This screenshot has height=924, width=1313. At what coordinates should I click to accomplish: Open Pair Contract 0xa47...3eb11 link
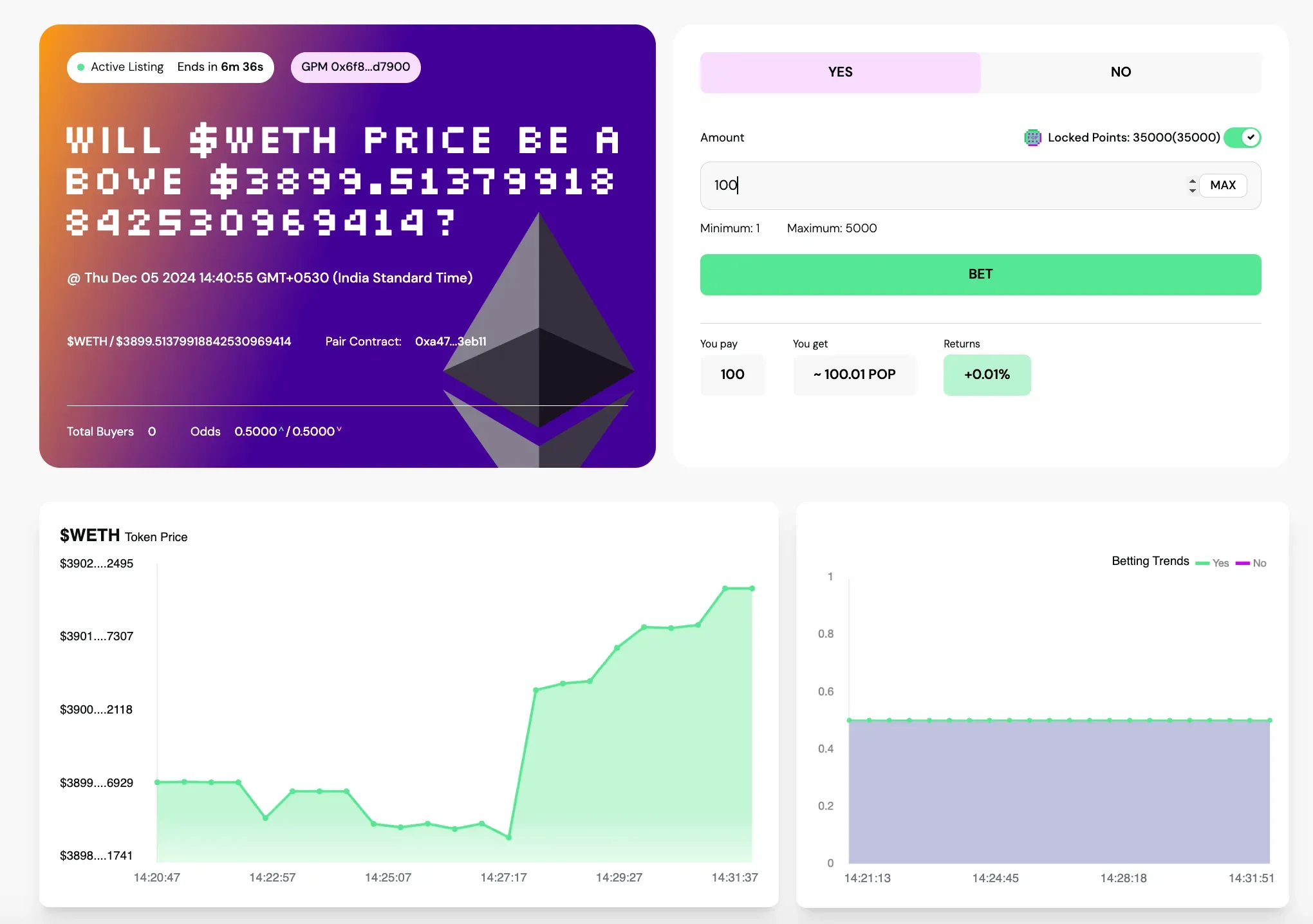(x=451, y=342)
